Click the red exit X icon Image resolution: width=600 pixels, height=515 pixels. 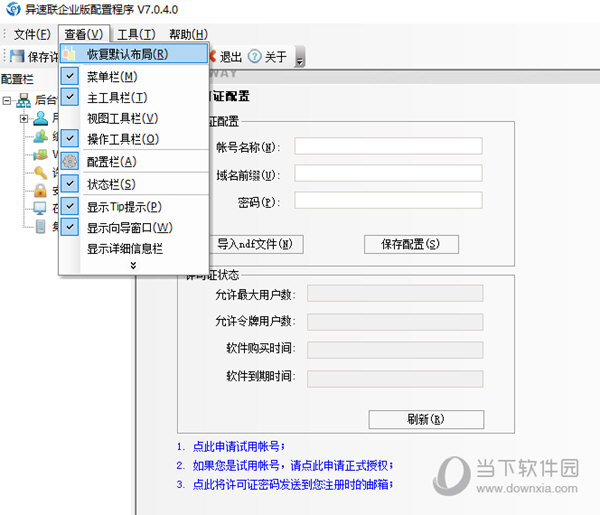(212, 56)
